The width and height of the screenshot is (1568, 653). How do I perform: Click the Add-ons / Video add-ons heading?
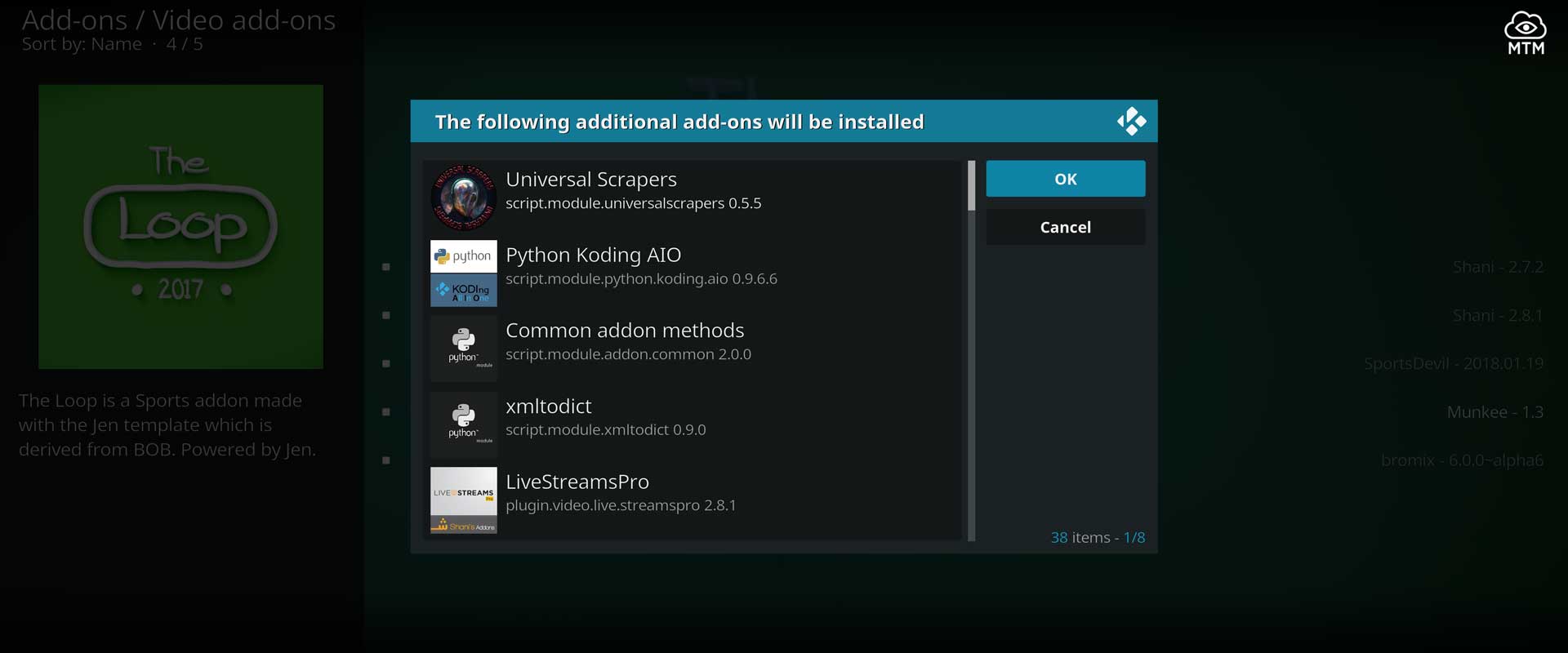(178, 20)
